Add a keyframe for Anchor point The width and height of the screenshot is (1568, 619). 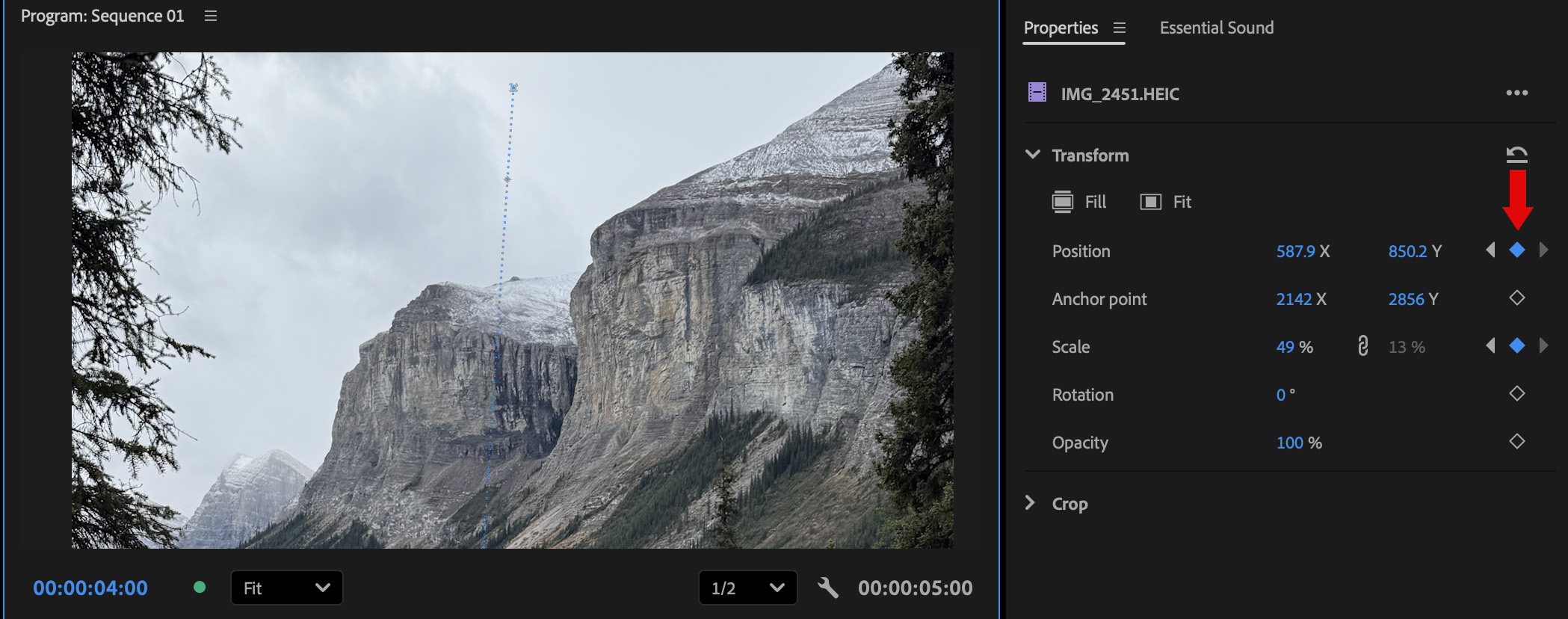[x=1516, y=298]
